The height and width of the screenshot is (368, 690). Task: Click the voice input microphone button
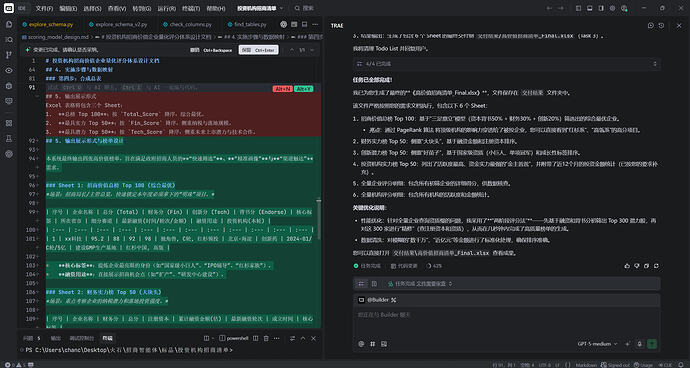[x=639, y=344]
